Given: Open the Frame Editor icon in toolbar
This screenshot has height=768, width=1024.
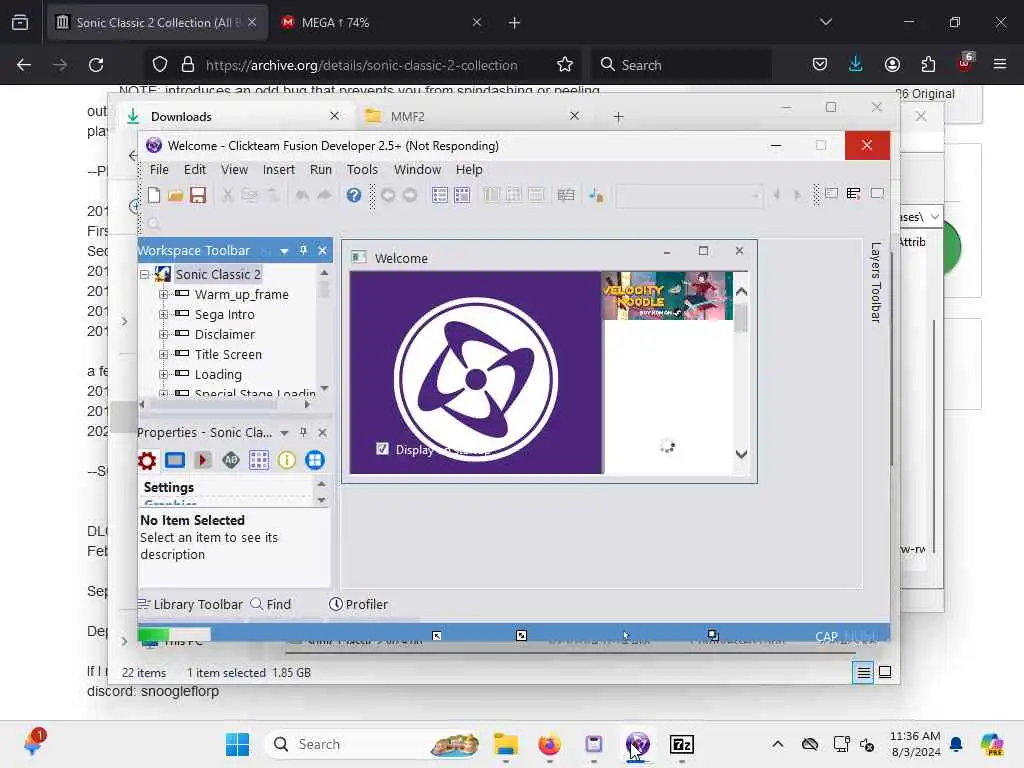Looking at the screenshot, I should click(x=462, y=195).
